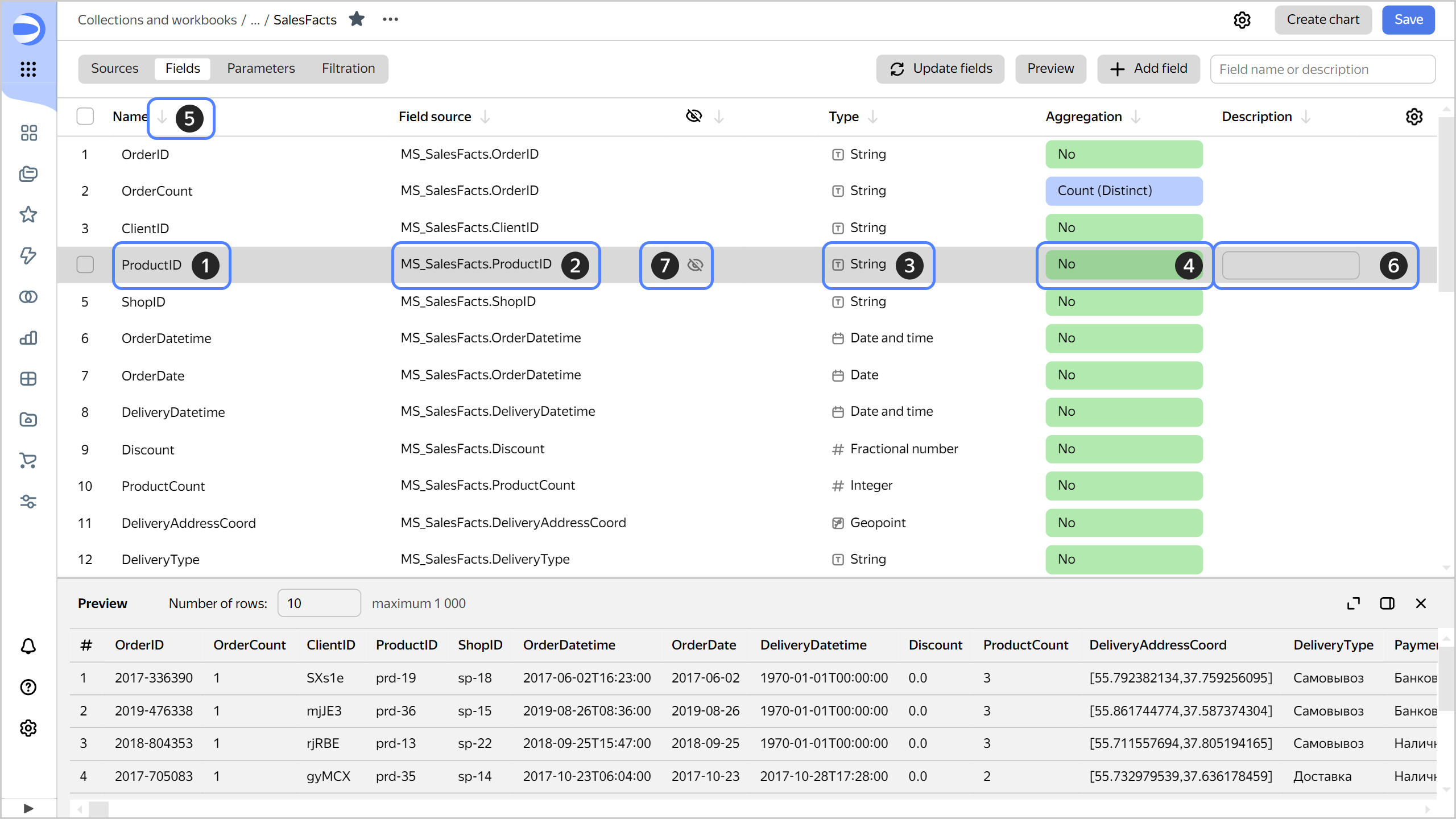Switch to the Parameters tab
Screen dimensions: 1456x819
click(x=261, y=69)
